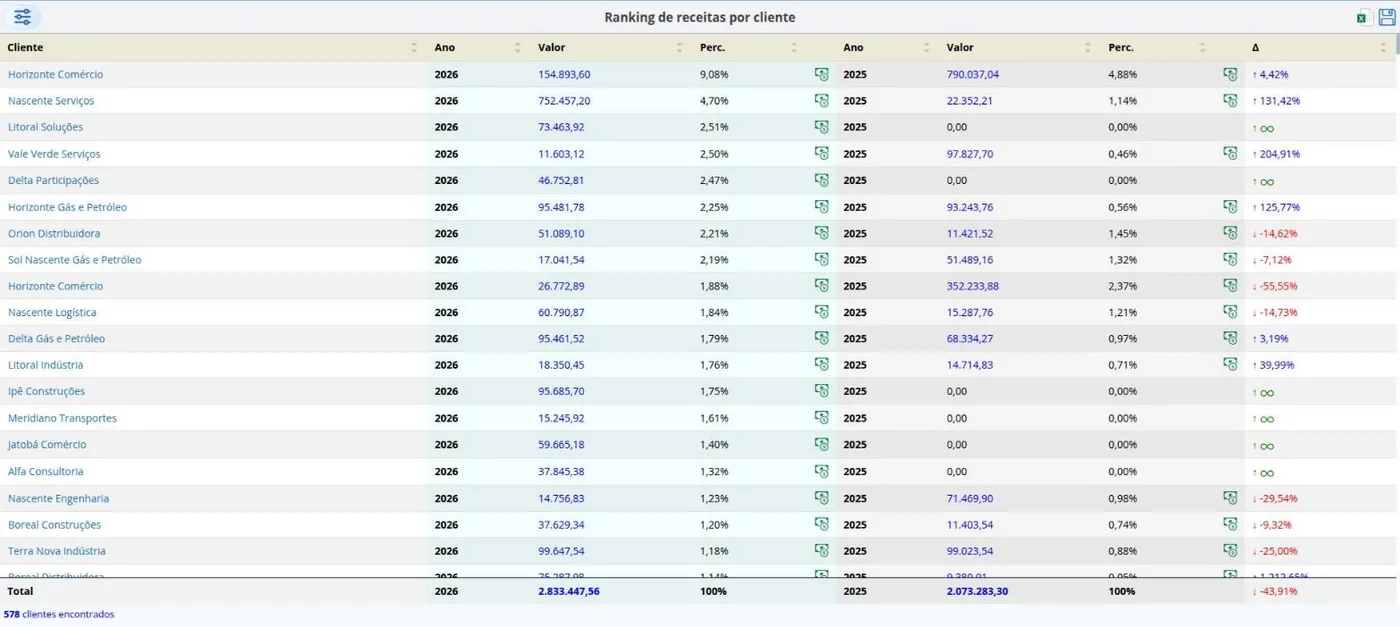Open 2026 revenue details icon for Nascente Serviços
Viewport: 1400px width, 627px height.
(x=821, y=101)
